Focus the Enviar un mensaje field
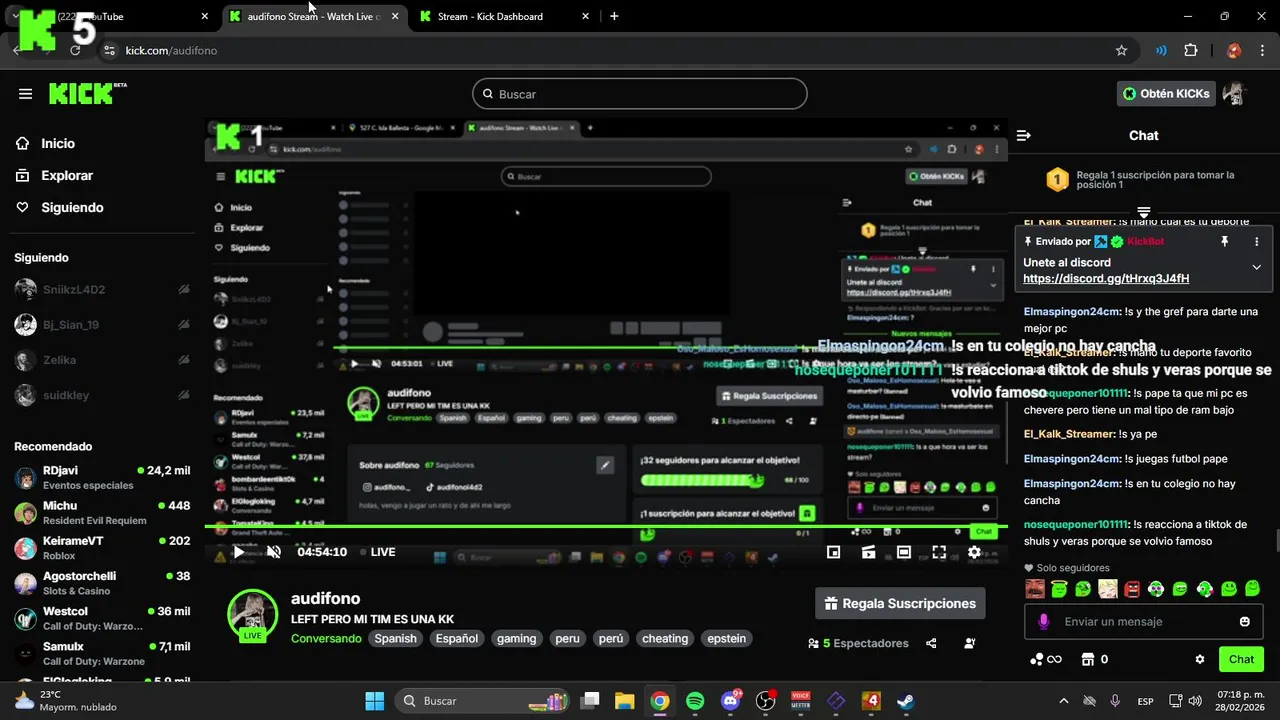Screen dimensions: 1280x720 [1144, 622]
